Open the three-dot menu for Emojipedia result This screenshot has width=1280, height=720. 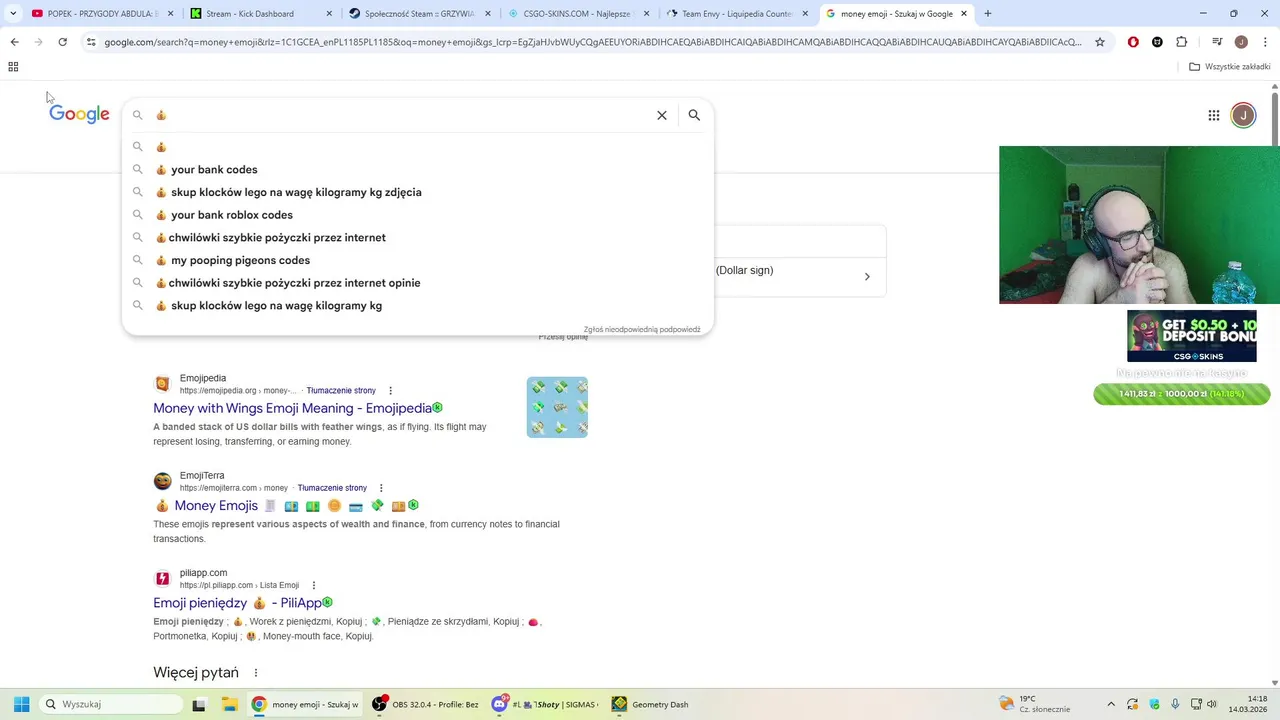point(390,391)
